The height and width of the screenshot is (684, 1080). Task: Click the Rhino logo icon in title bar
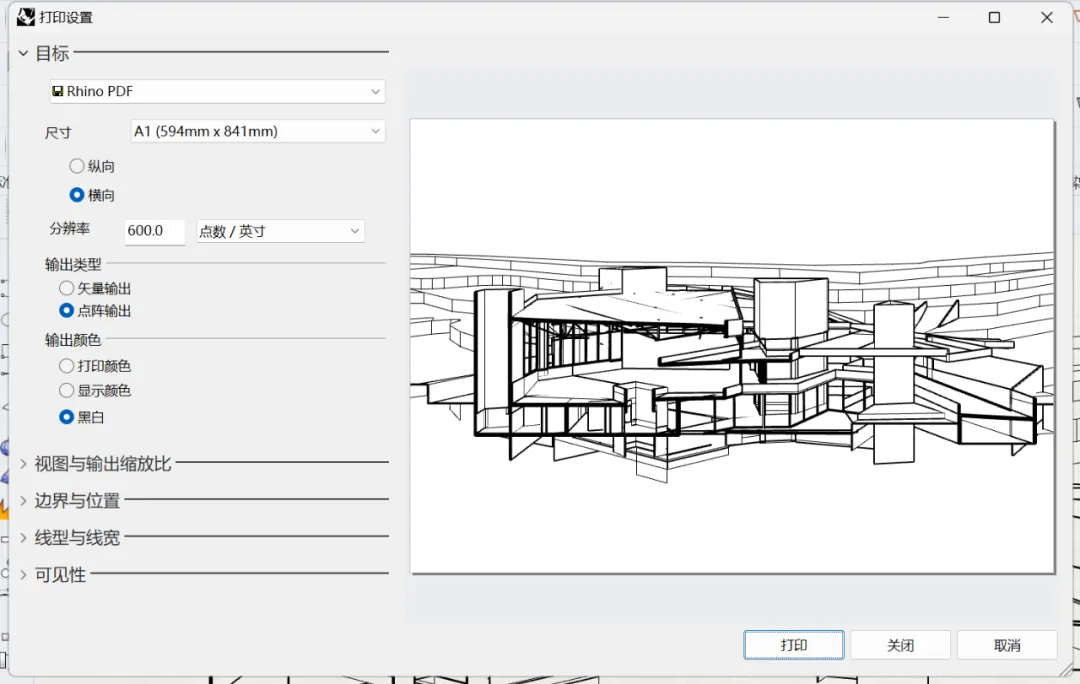click(25, 17)
